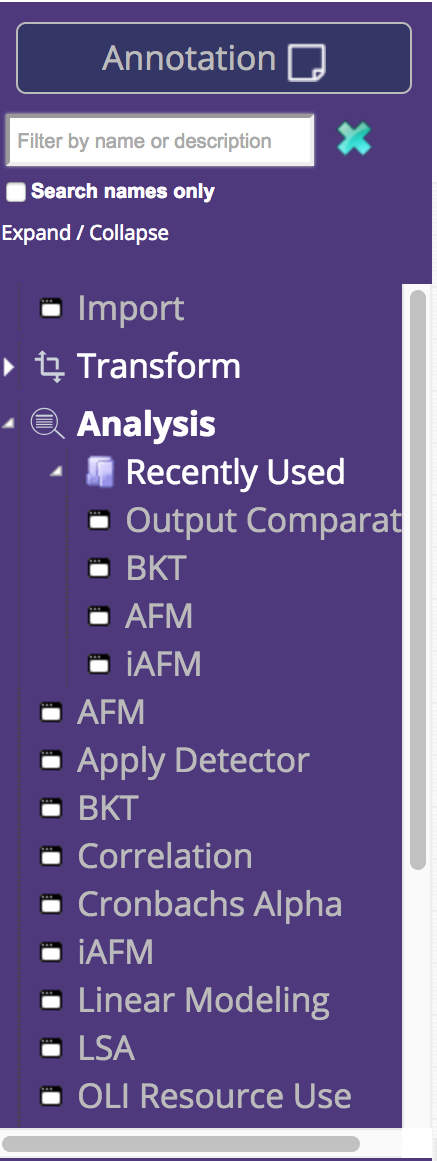Select Output Comparator under Recently Used
Image resolution: width=437 pixels, height=1161 pixels.
263,520
